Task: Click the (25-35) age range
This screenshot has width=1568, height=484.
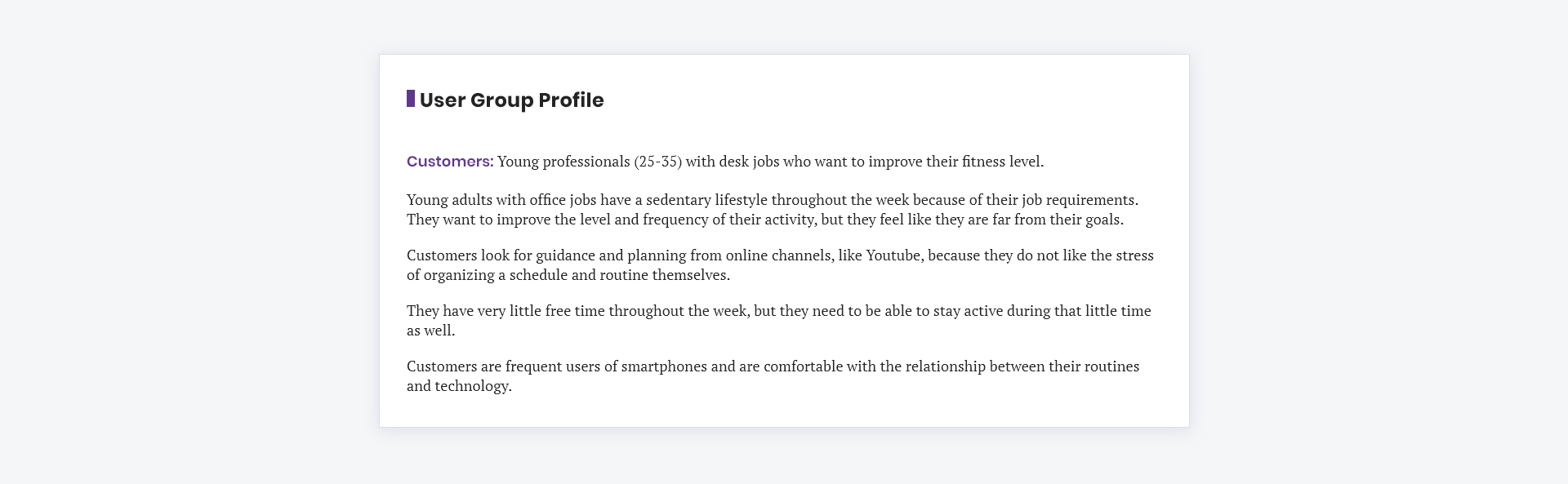Action: [657, 162]
